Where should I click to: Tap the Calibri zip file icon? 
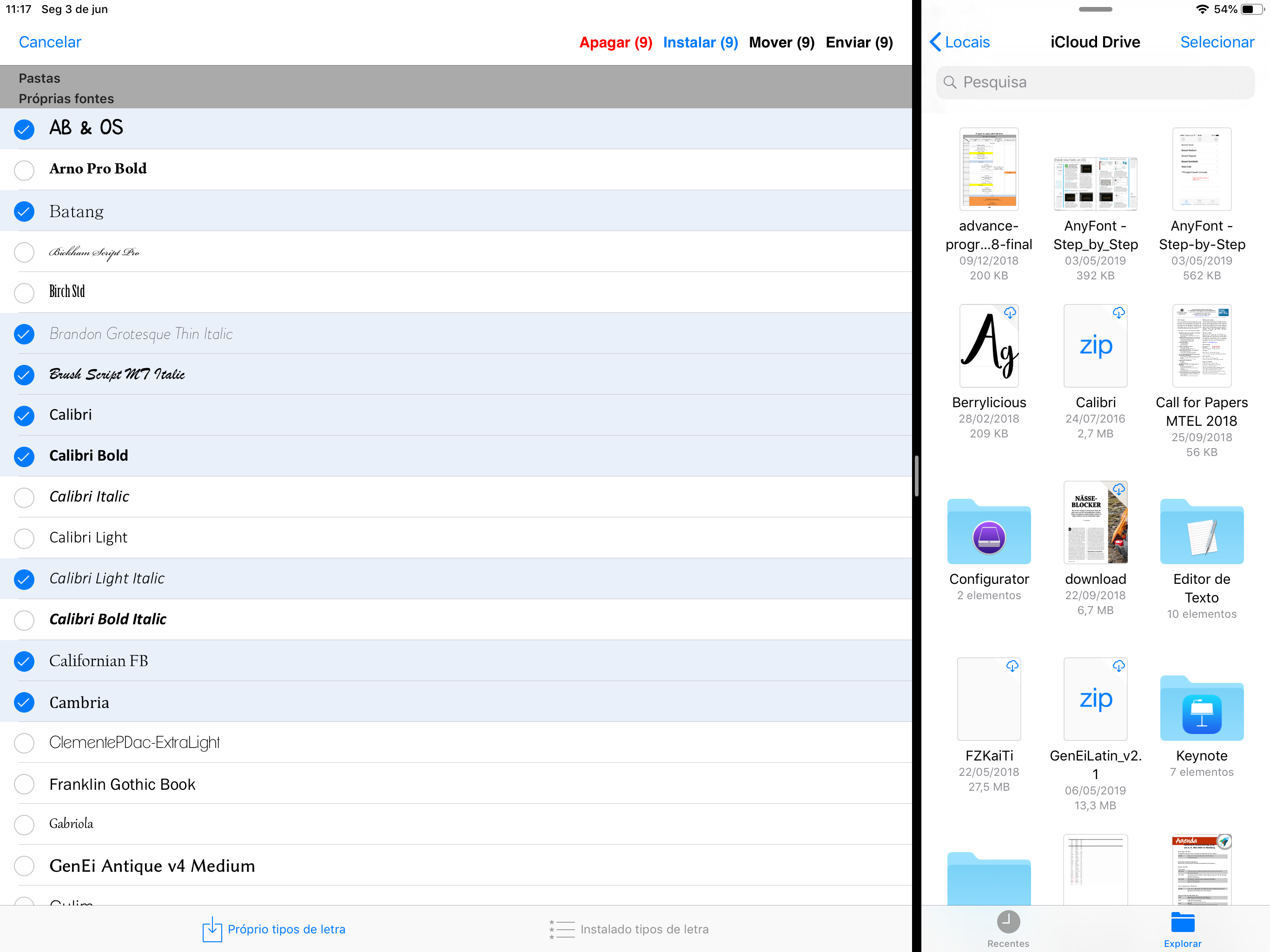1095,346
